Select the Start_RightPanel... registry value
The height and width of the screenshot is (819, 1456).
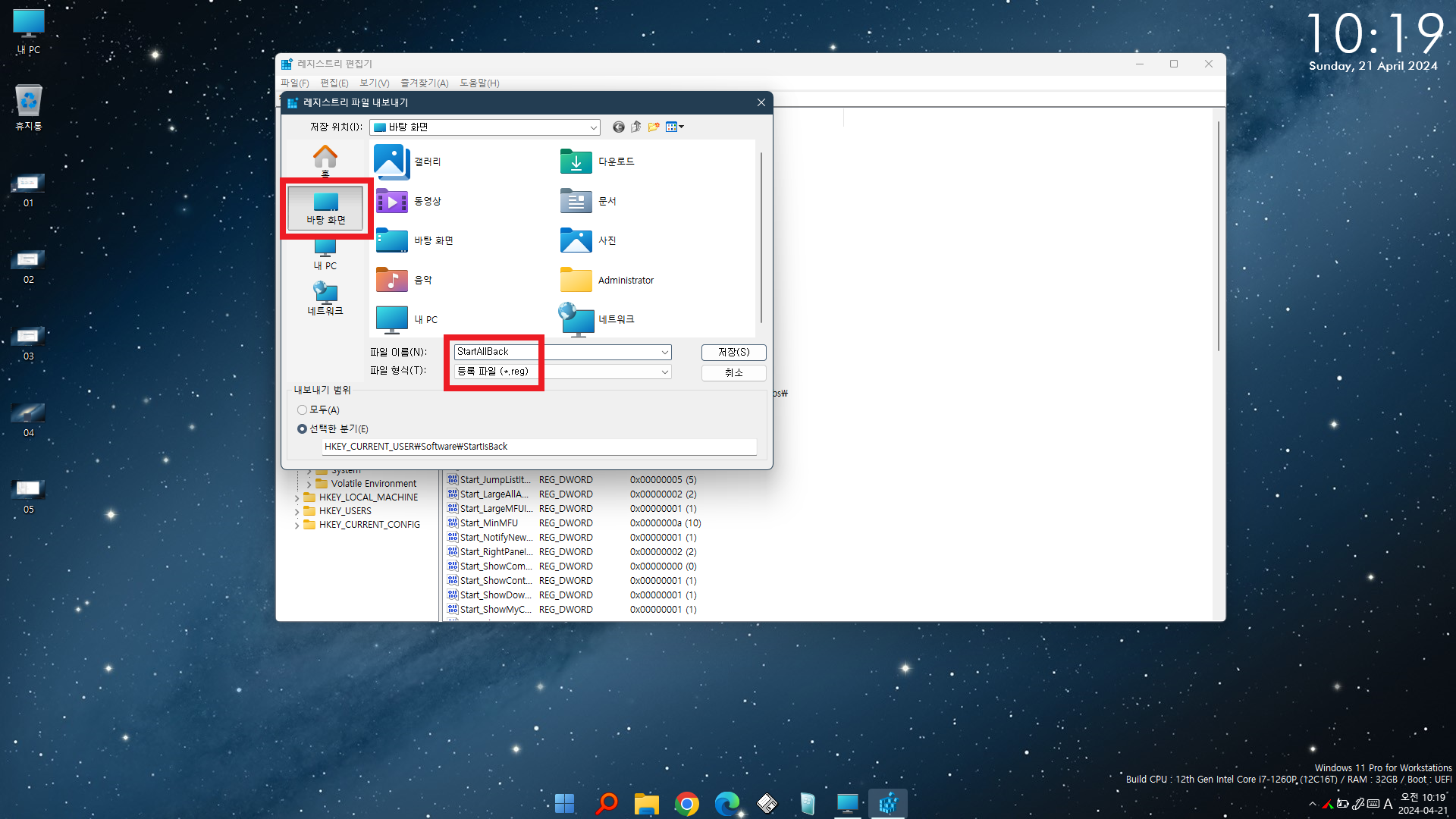point(488,552)
